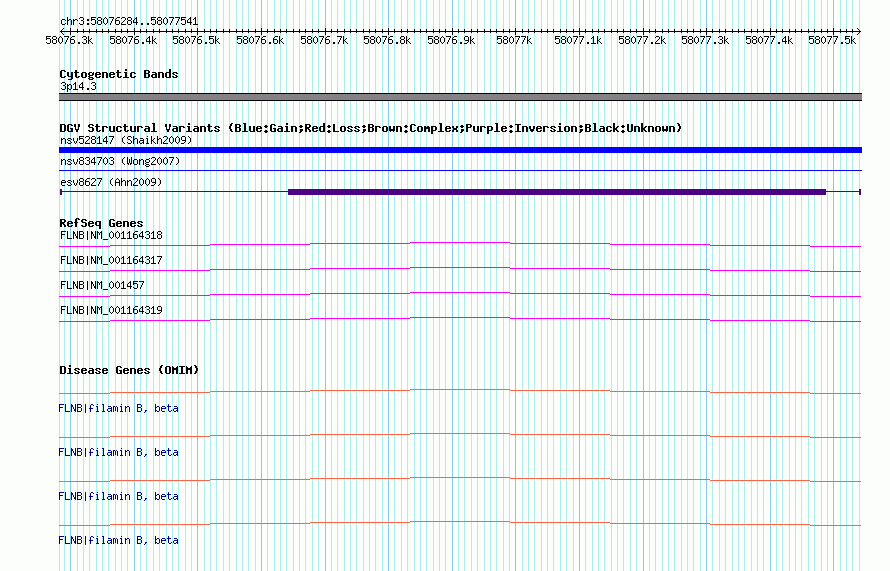The width and height of the screenshot is (890, 571).
Task: Click the 58077.2k ruler tick label
Action: coord(642,40)
